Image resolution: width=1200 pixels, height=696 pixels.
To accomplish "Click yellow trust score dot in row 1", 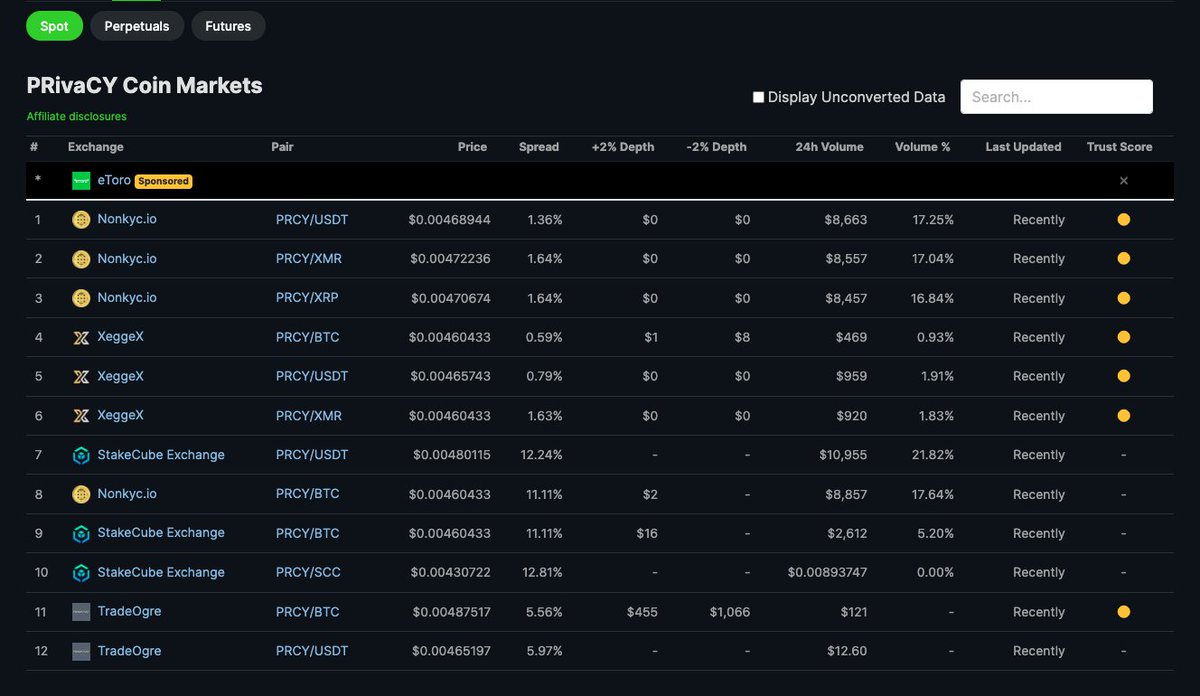I will (1123, 220).
